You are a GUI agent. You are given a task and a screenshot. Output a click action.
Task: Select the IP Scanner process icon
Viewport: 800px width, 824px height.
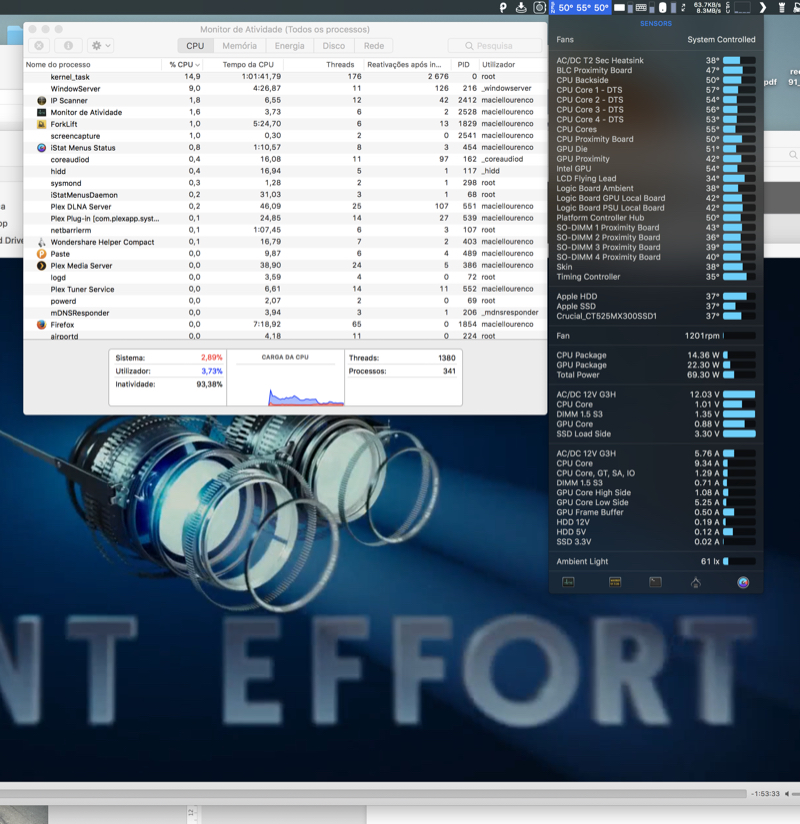[42, 100]
